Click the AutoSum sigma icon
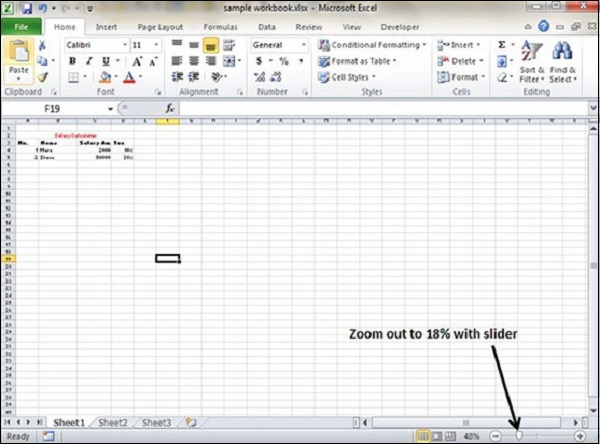The width and height of the screenshot is (600, 444). coord(502,45)
